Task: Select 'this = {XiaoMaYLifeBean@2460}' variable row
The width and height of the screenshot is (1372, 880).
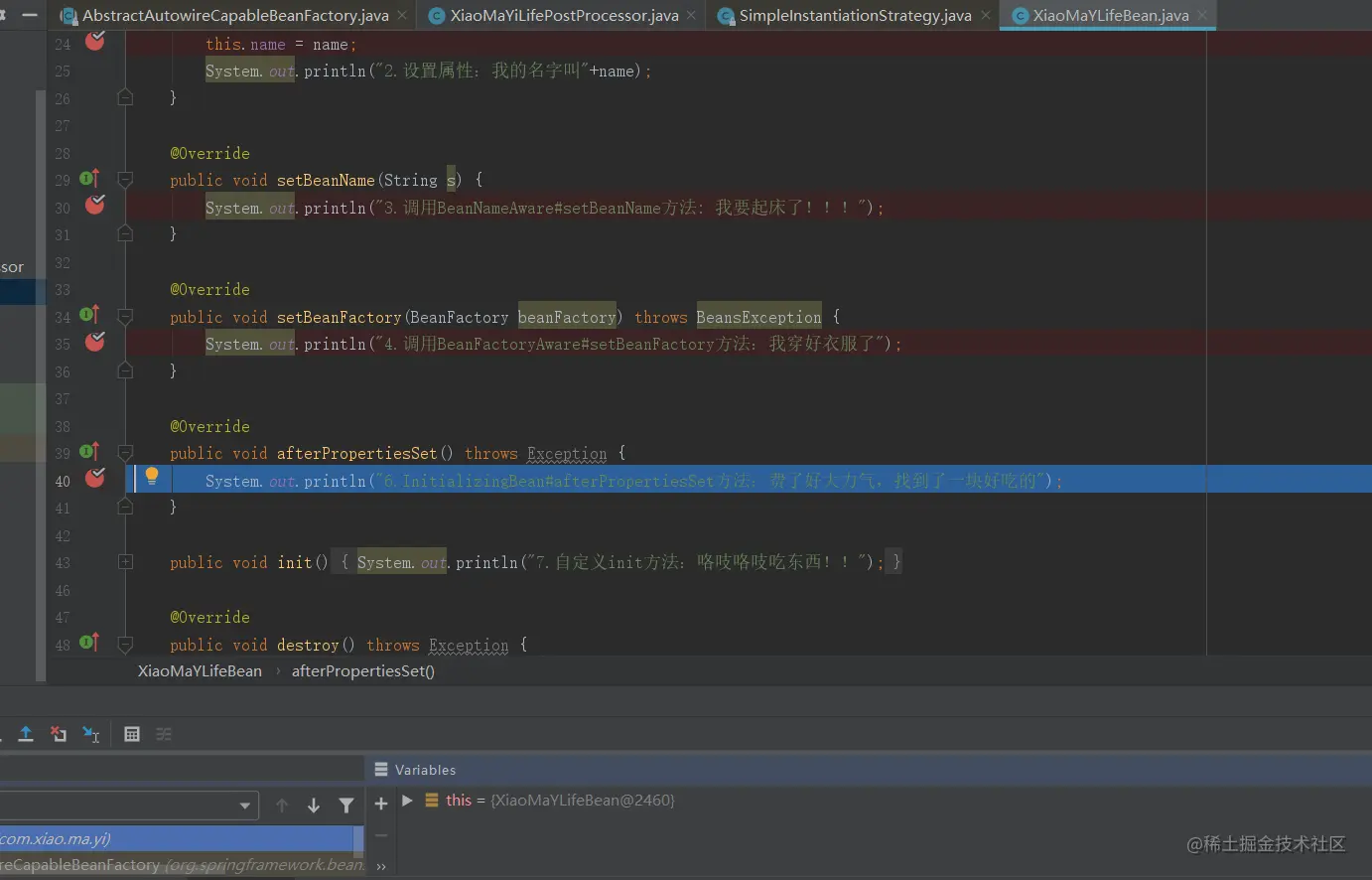Action: coord(560,800)
